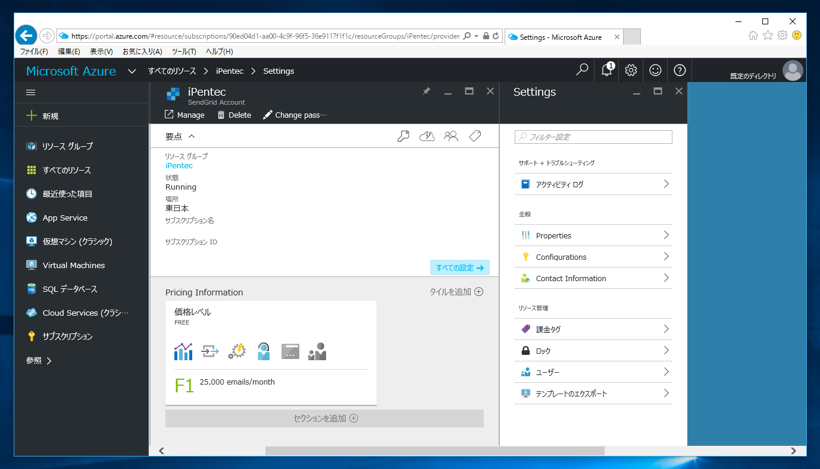Open the ヘルプ(H) menu

point(219,52)
